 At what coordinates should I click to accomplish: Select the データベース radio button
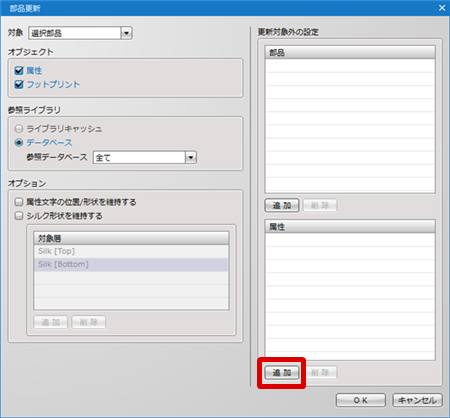click(x=19, y=143)
